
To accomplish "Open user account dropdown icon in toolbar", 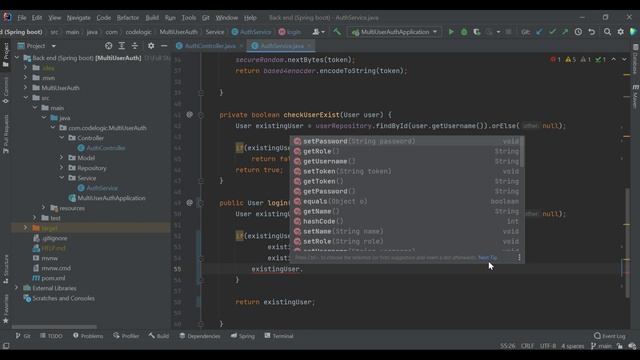I will click(318, 32).
